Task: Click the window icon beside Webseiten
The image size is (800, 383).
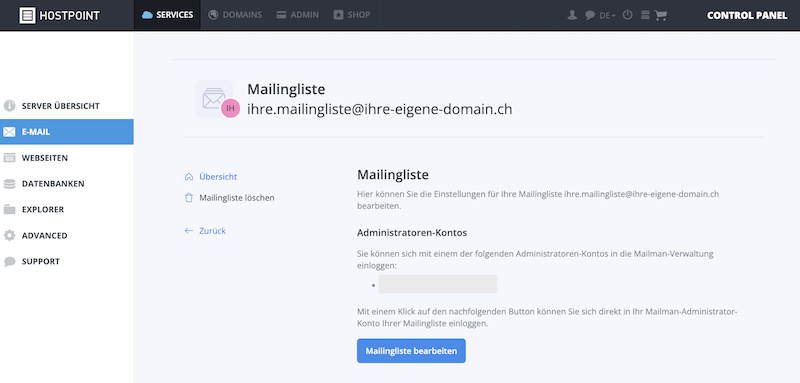Action: tap(9, 158)
